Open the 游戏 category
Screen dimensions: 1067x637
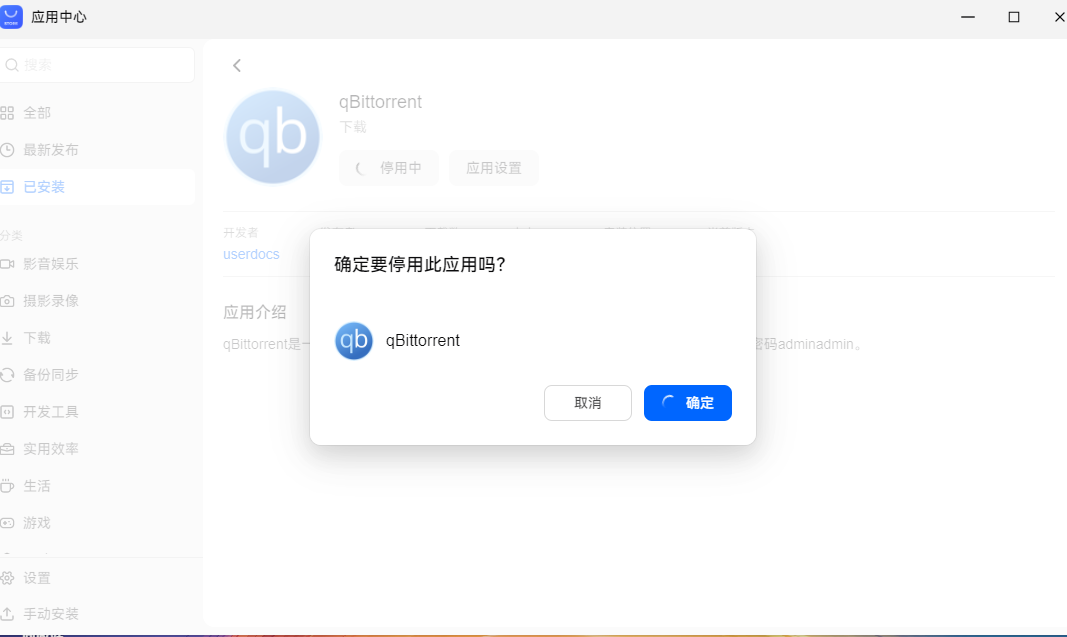tap(95, 523)
